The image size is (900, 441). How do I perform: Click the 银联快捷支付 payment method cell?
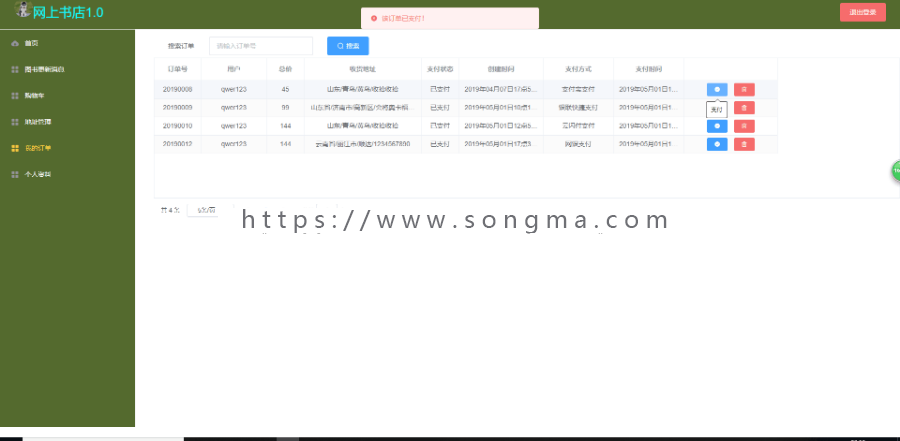pyautogui.click(x=578, y=107)
